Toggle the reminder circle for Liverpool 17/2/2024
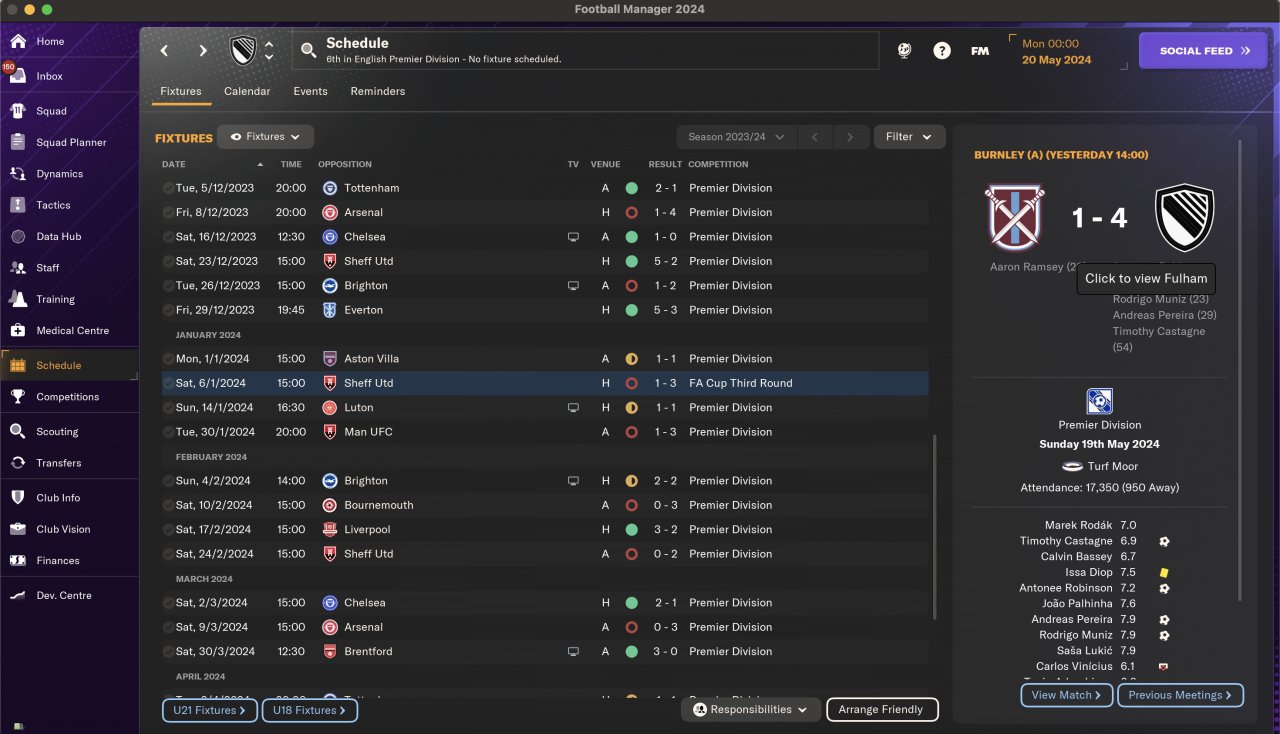This screenshot has width=1280, height=734. point(168,529)
